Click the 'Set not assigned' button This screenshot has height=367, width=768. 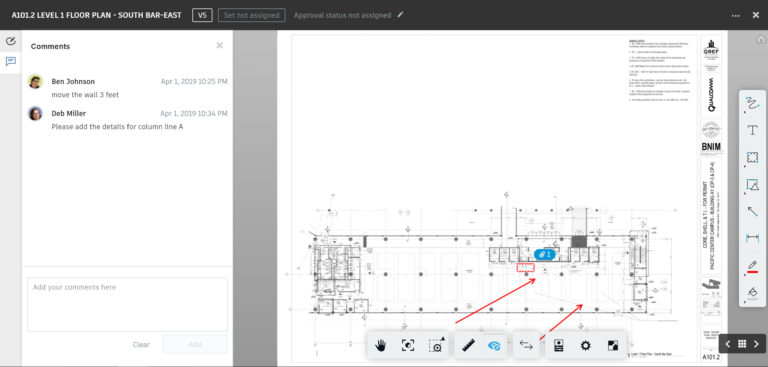point(252,15)
